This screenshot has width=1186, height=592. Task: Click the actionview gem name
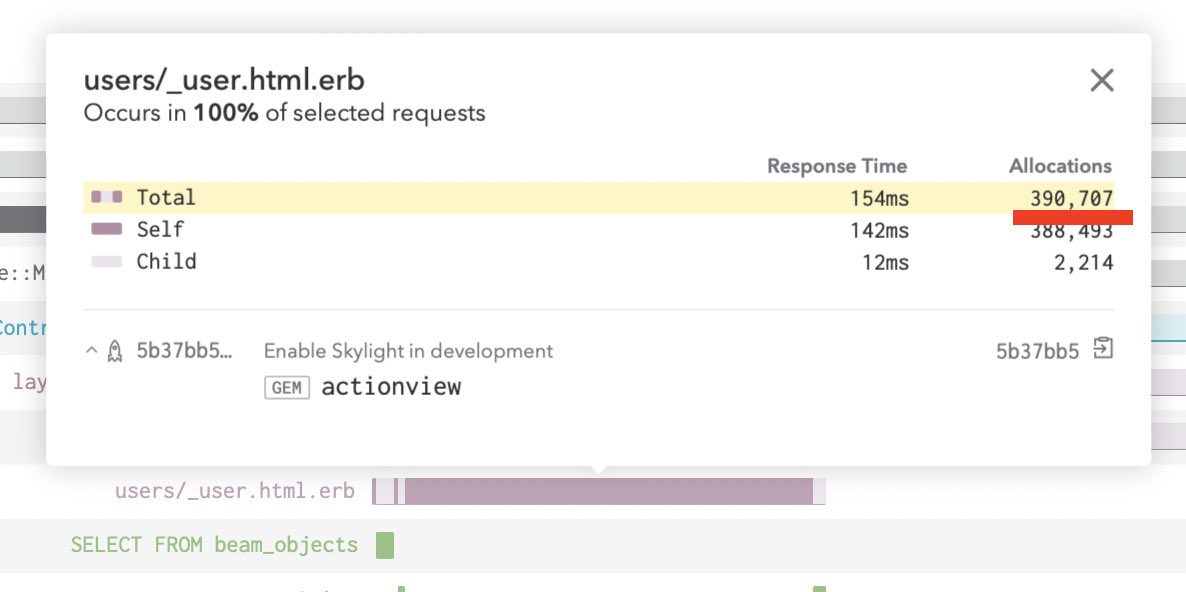tap(391, 387)
